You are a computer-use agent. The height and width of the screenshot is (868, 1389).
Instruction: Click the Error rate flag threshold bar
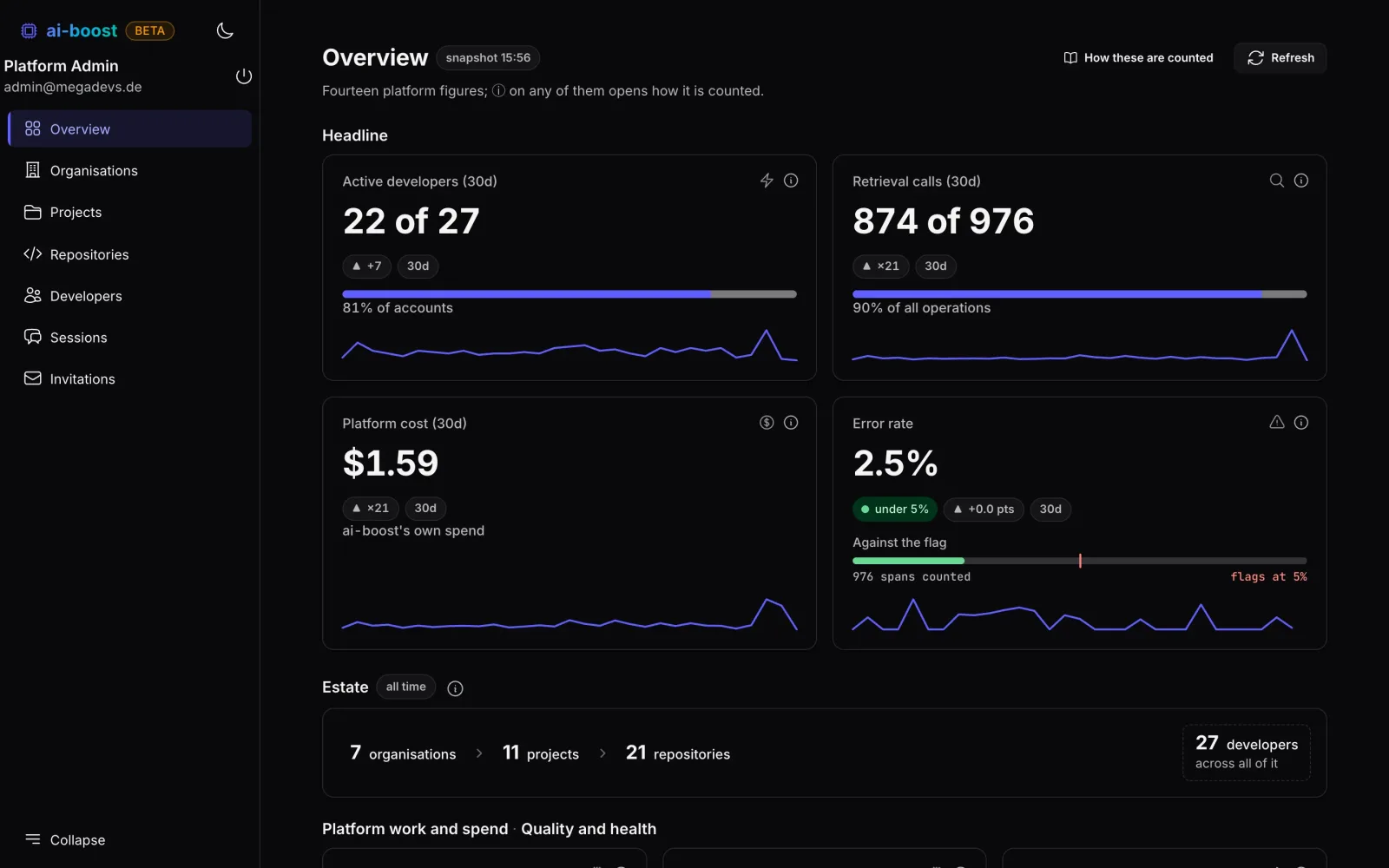coord(1080,561)
